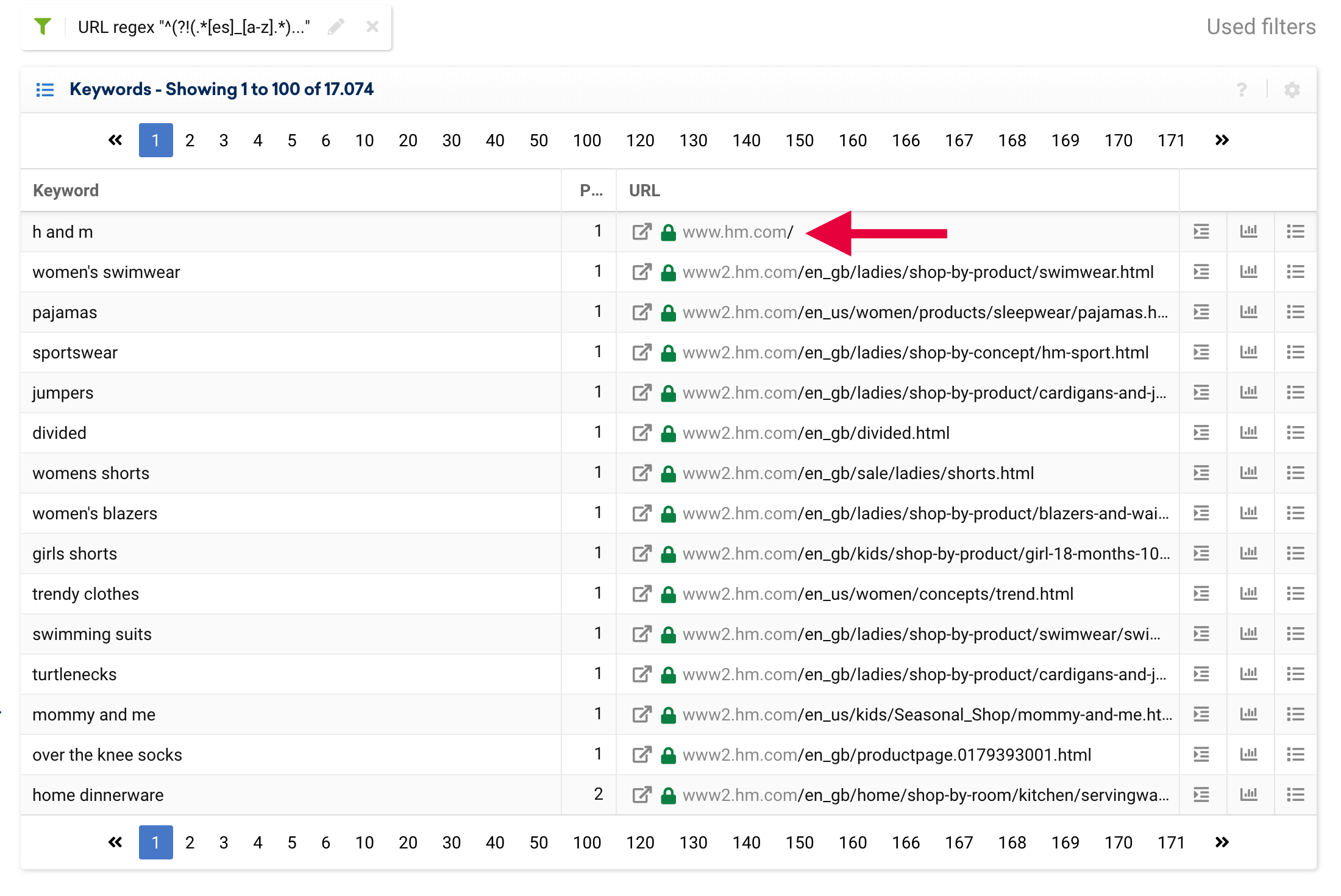Show ranking history chart for h and m
The image size is (1341, 896).
[1249, 232]
